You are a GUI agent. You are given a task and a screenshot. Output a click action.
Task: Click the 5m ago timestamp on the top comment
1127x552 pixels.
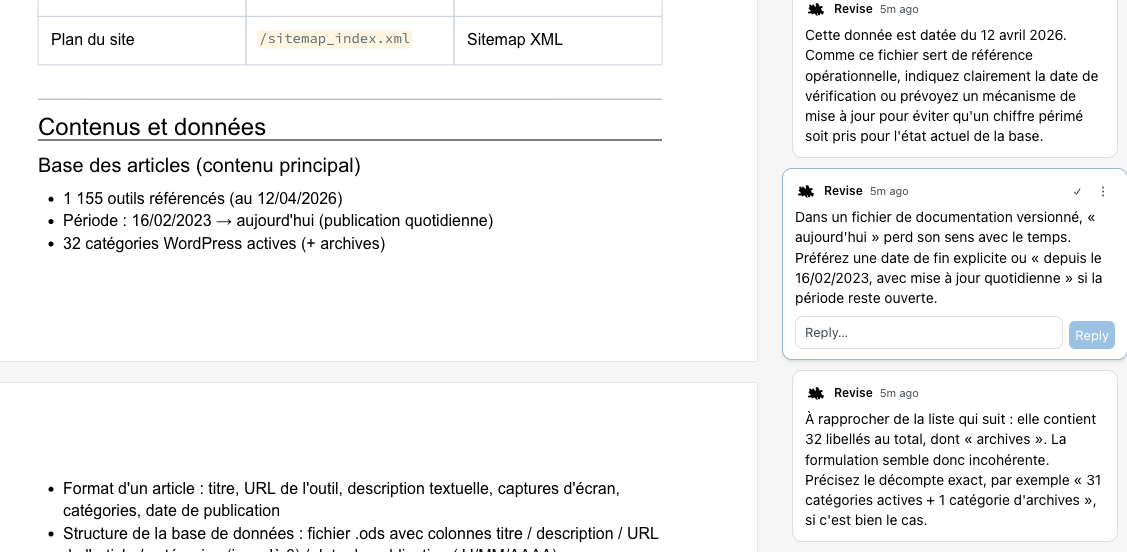[899, 9]
